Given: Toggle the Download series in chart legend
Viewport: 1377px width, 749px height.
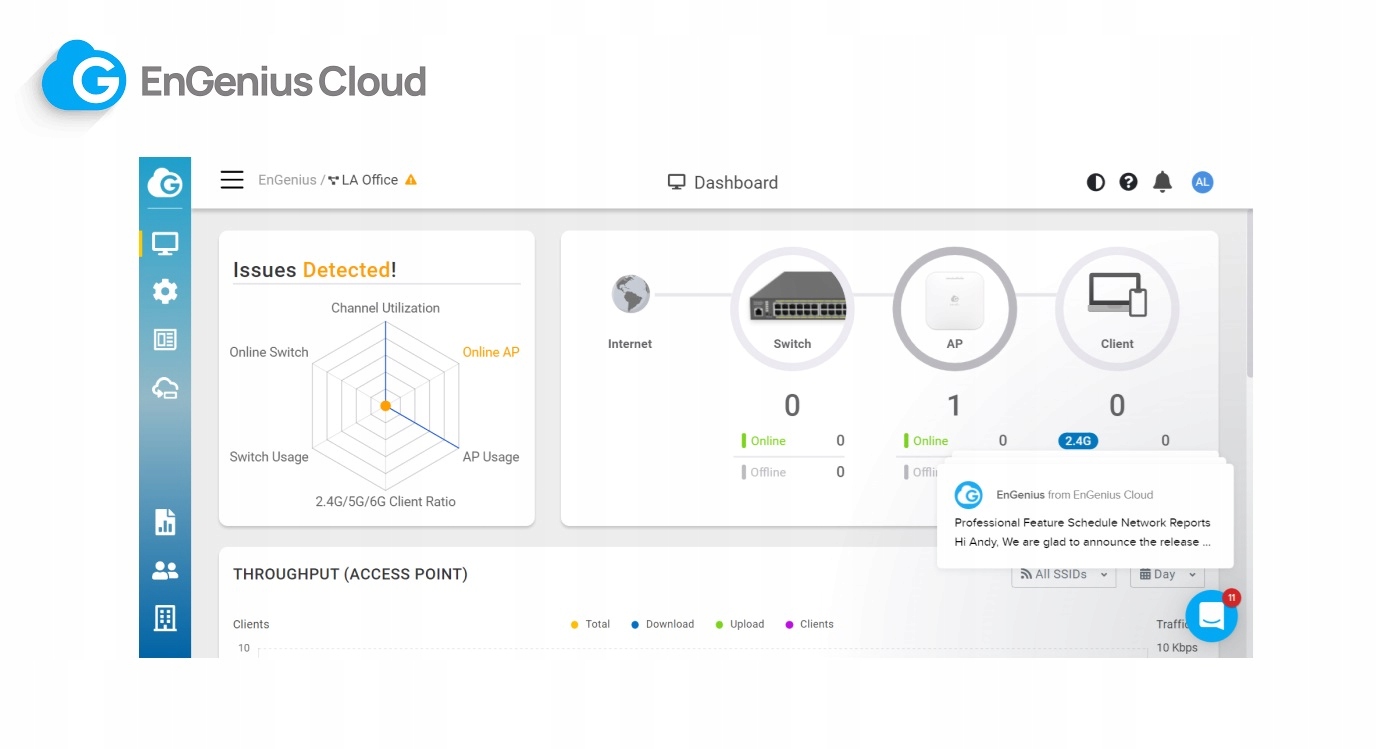Looking at the screenshot, I should [663, 624].
